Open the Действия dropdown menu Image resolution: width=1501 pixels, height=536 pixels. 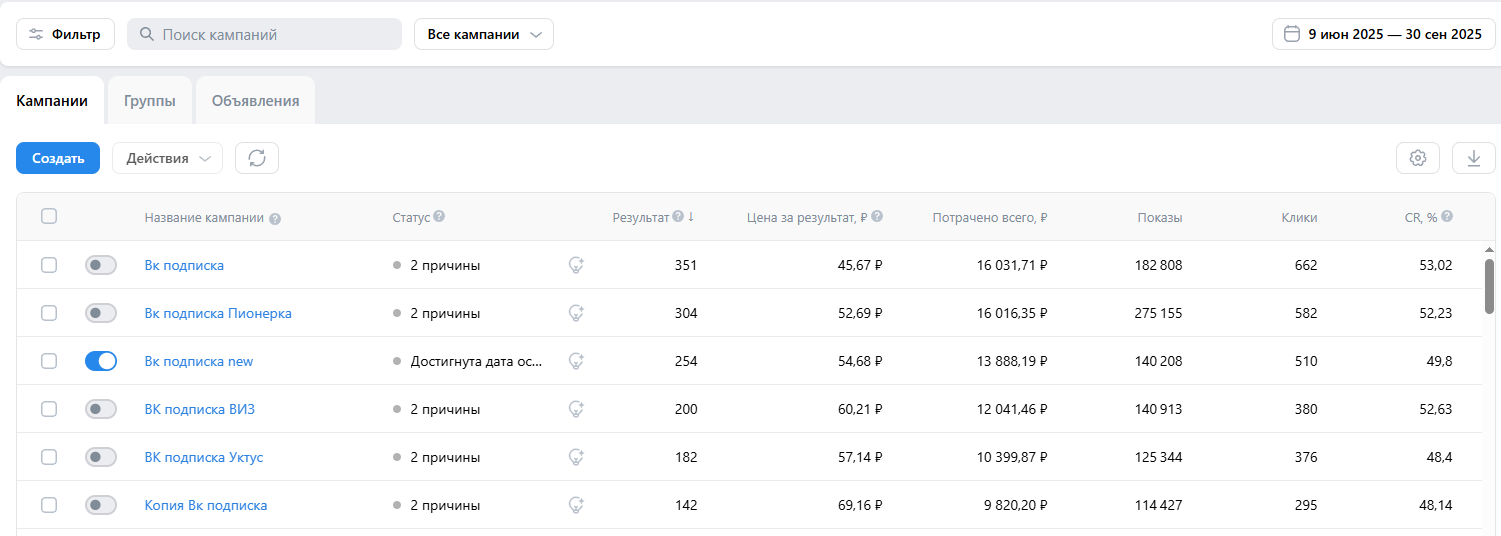tap(167, 158)
